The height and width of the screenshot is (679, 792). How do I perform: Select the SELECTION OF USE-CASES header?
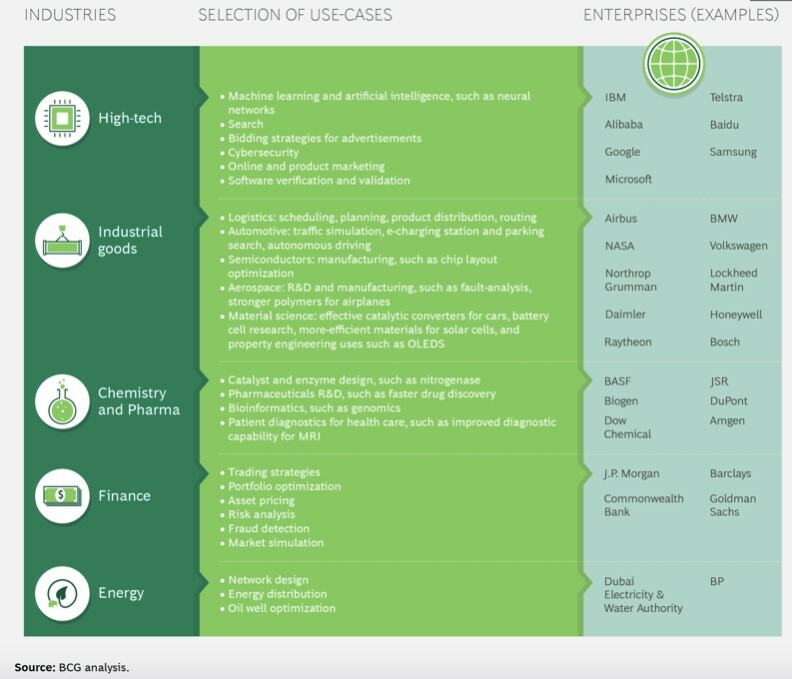[295, 15]
